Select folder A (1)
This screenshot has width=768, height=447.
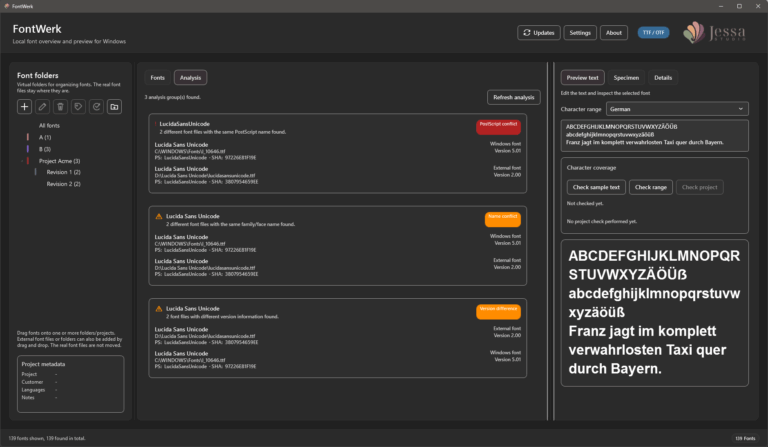[x=45, y=137]
